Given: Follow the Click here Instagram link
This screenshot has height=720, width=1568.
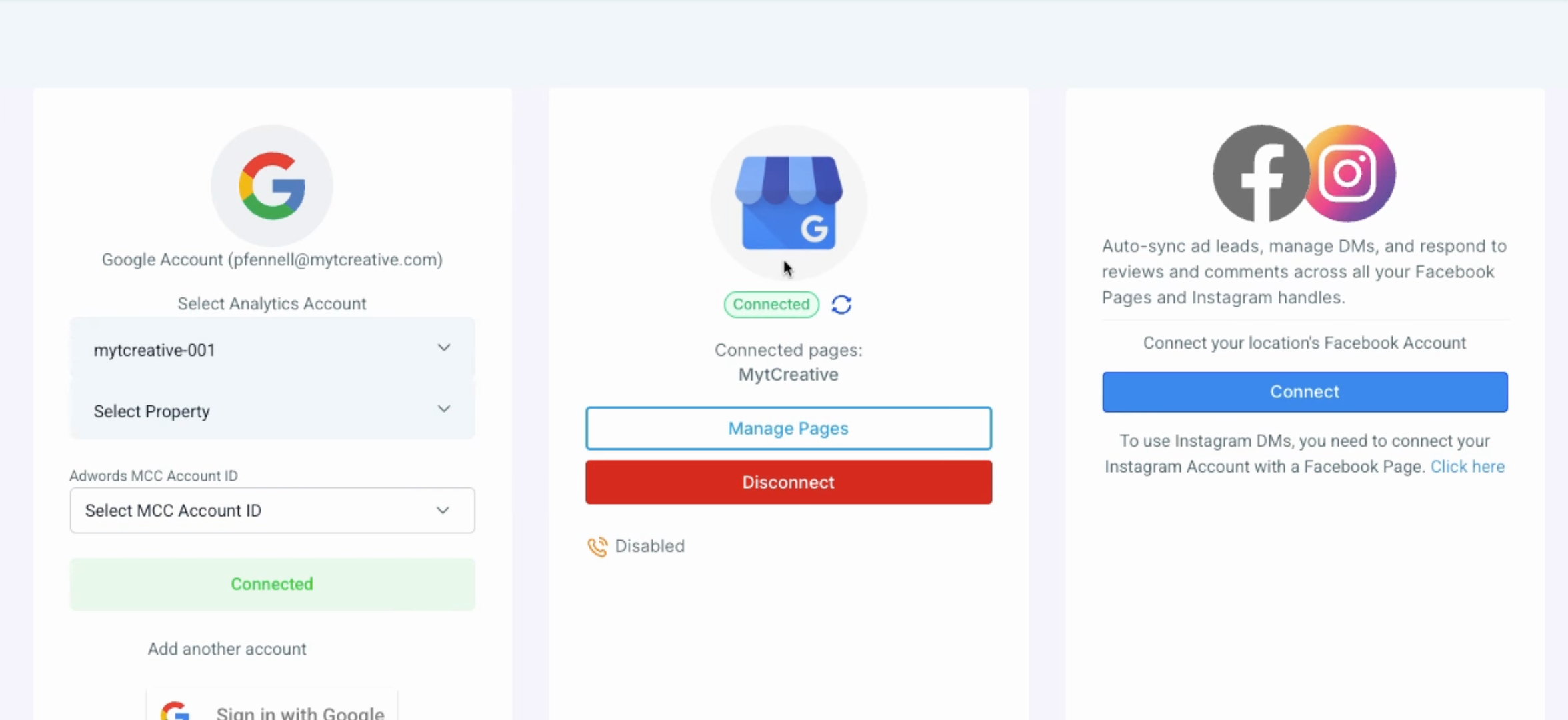Looking at the screenshot, I should (1467, 467).
